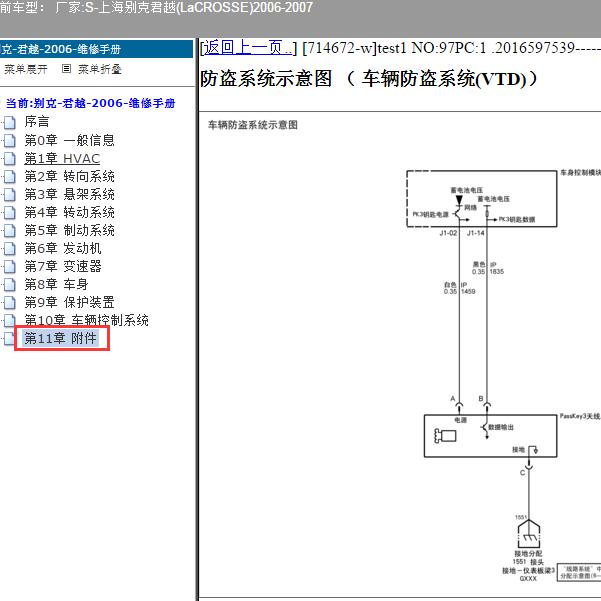Click the page icon next to 第6章 发动机
601x601 pixels.
click(x=9, y=249)
